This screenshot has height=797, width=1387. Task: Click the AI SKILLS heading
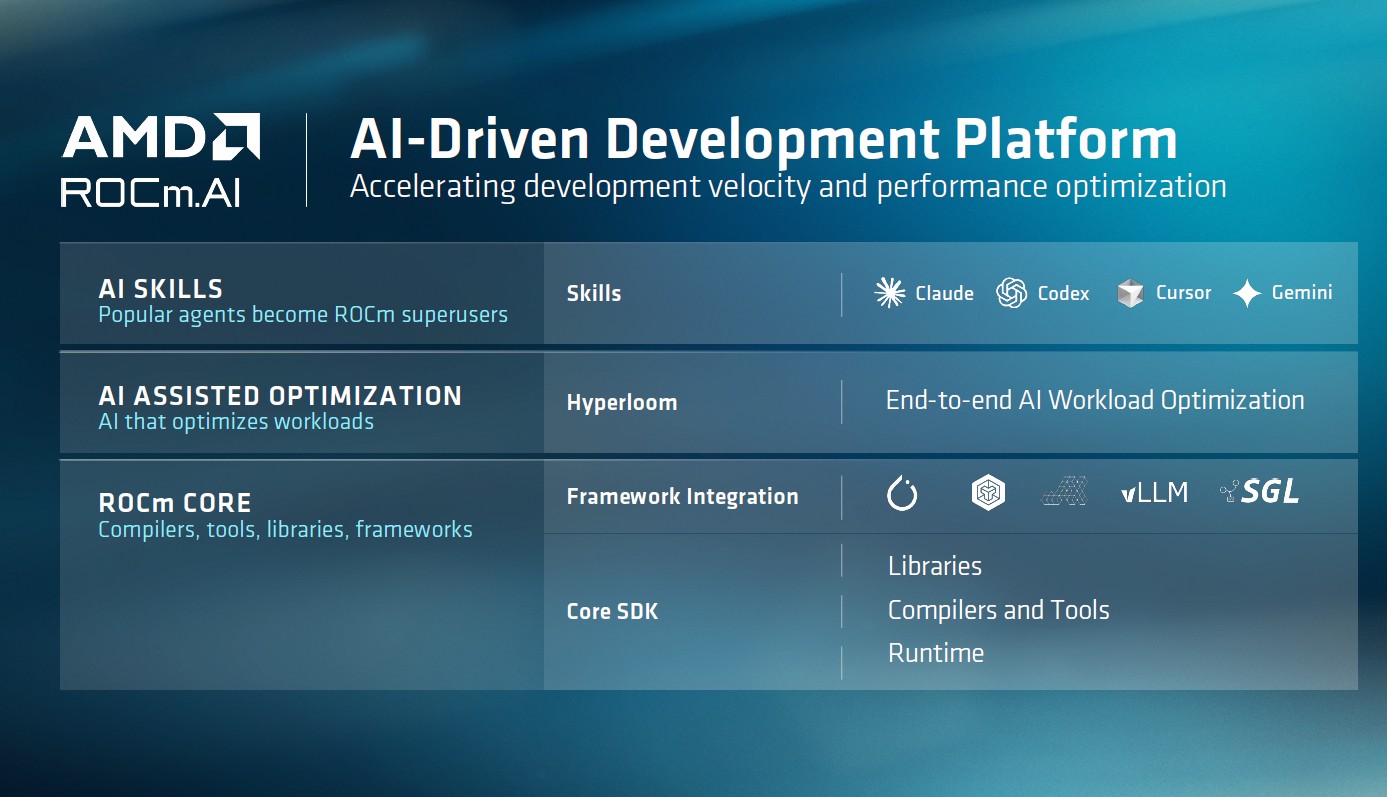click(x=161, y=289)
